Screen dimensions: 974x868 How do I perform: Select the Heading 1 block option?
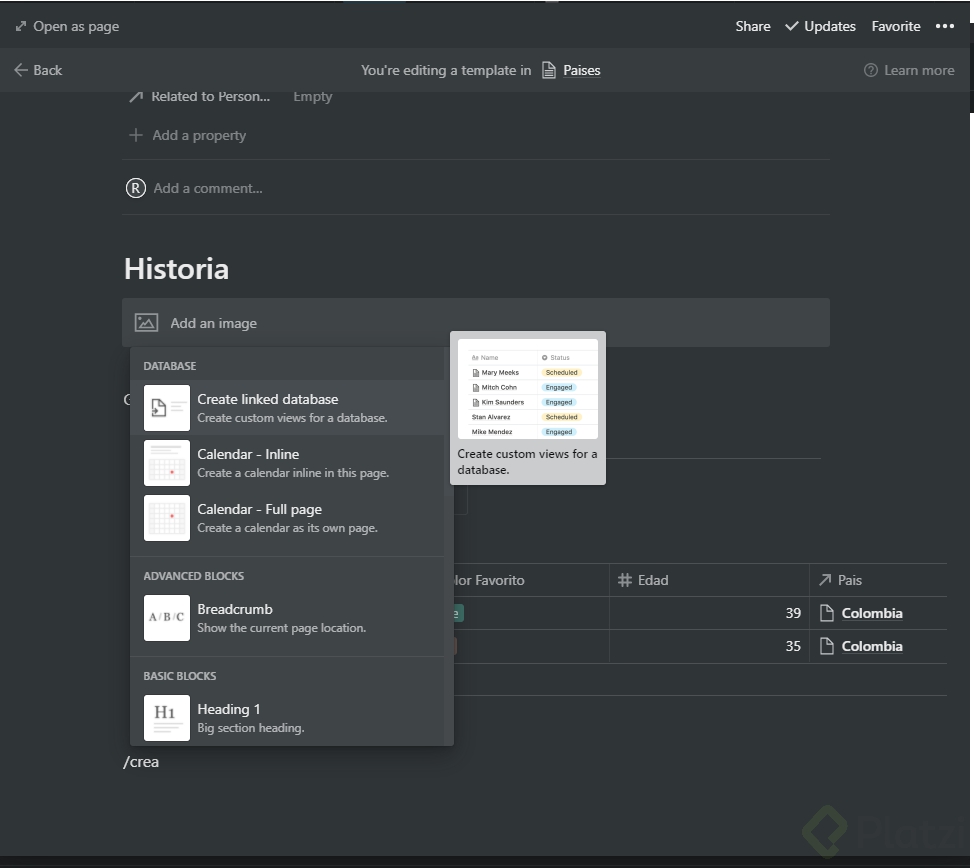287,718
